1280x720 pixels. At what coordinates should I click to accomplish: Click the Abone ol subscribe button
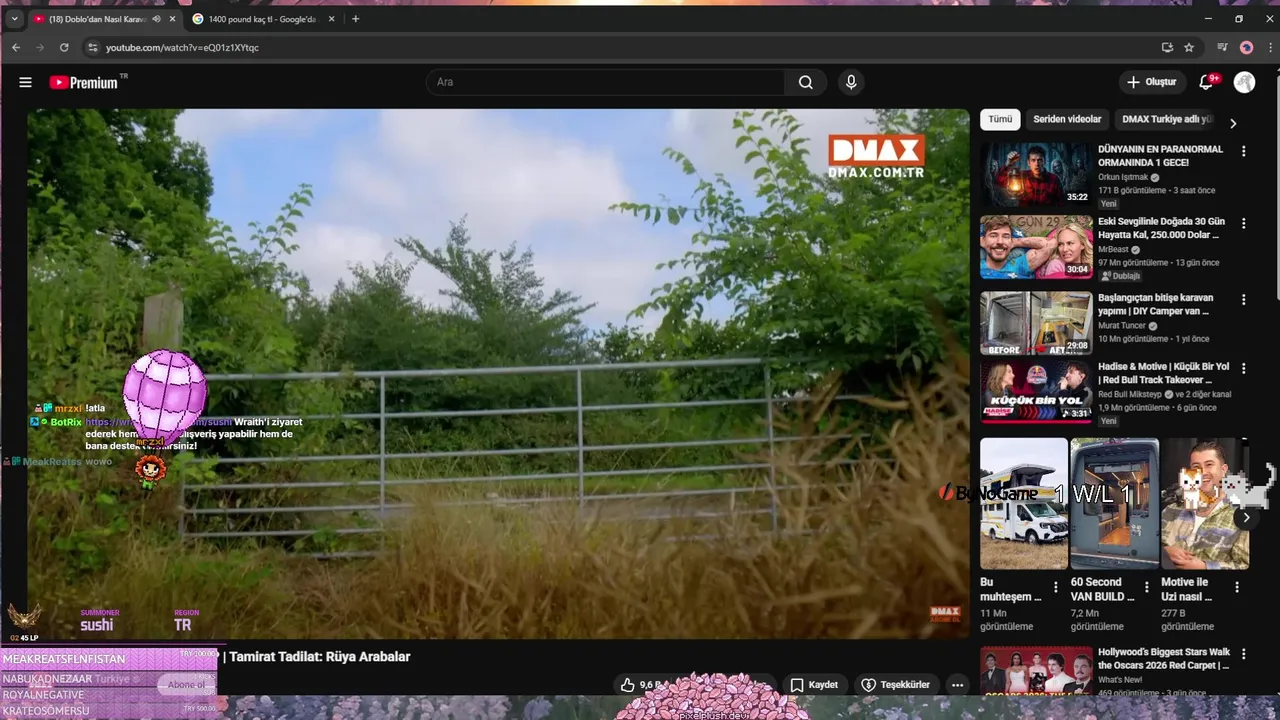tap(186, 685)
